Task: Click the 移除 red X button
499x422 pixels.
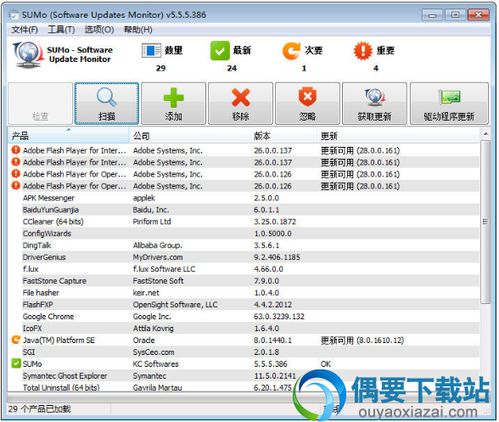Action: [241, 104]
